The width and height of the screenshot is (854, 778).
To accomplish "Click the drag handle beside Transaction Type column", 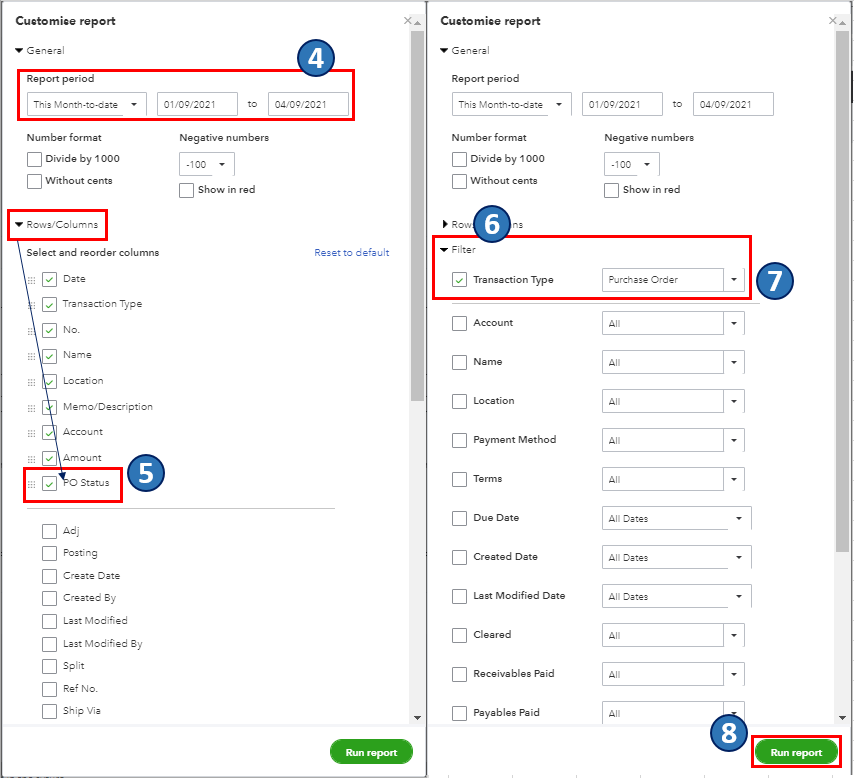I will pos(31,306).
